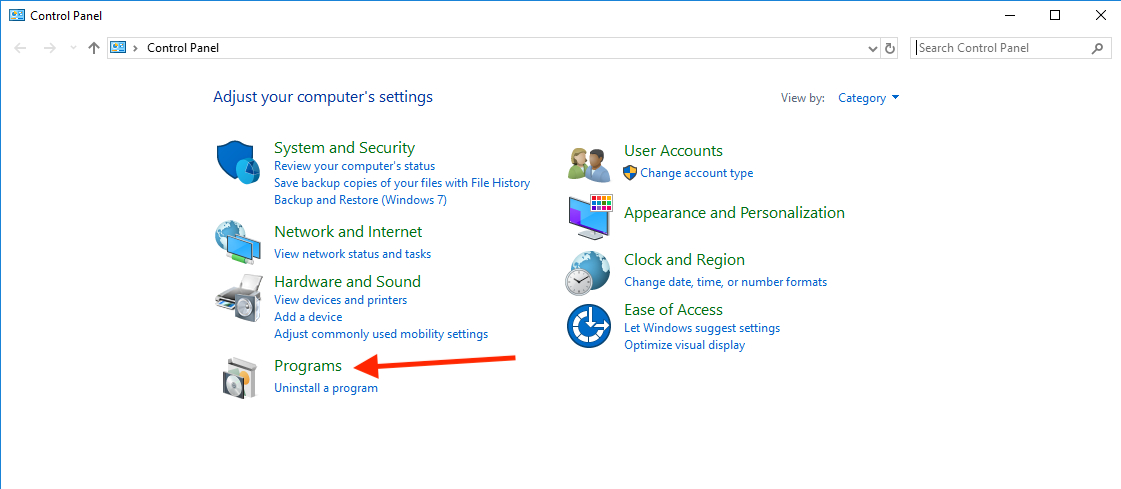Screen dimensions: 1121x489
Task: Open the Network and Internet globe icon
Action: 237,241
